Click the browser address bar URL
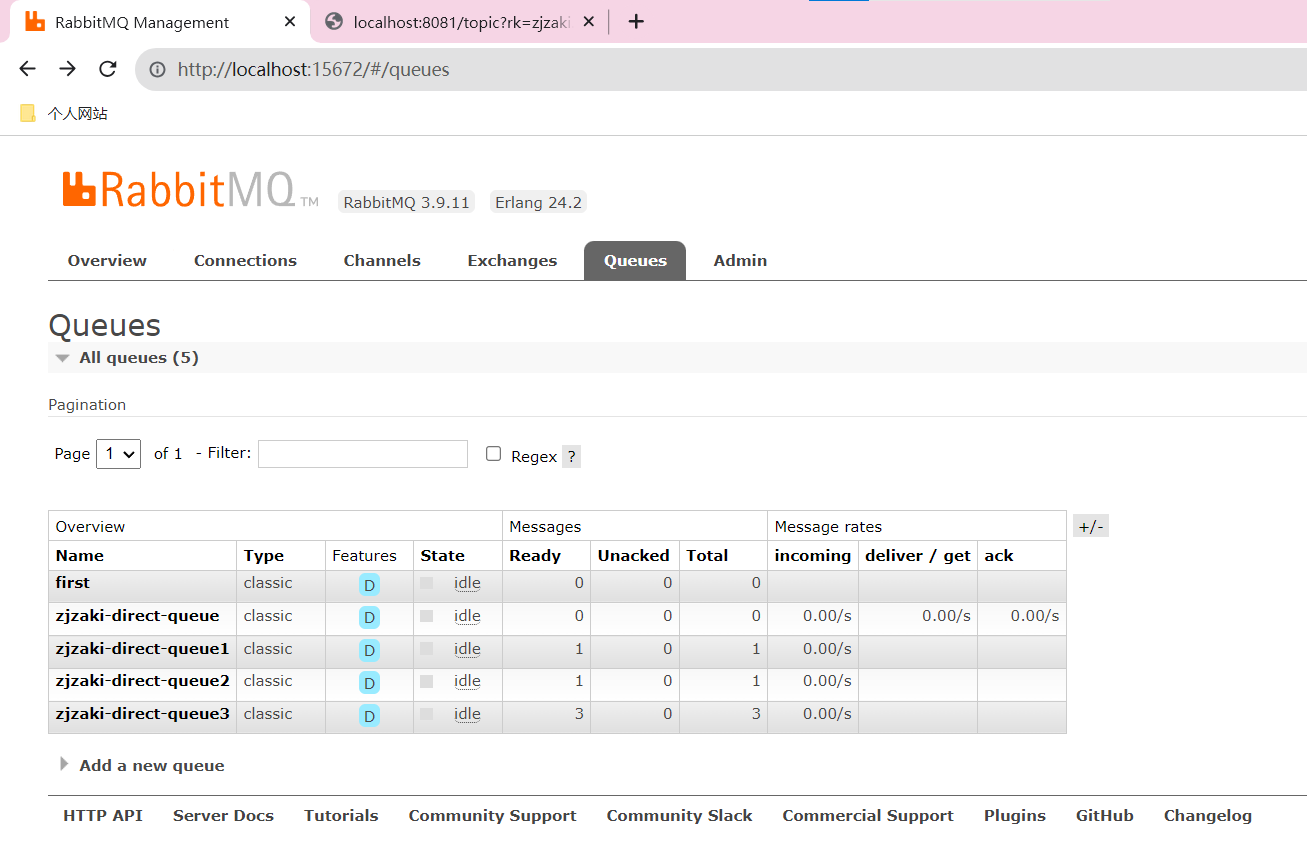The image size is (1307, 842). coord(314,69)
